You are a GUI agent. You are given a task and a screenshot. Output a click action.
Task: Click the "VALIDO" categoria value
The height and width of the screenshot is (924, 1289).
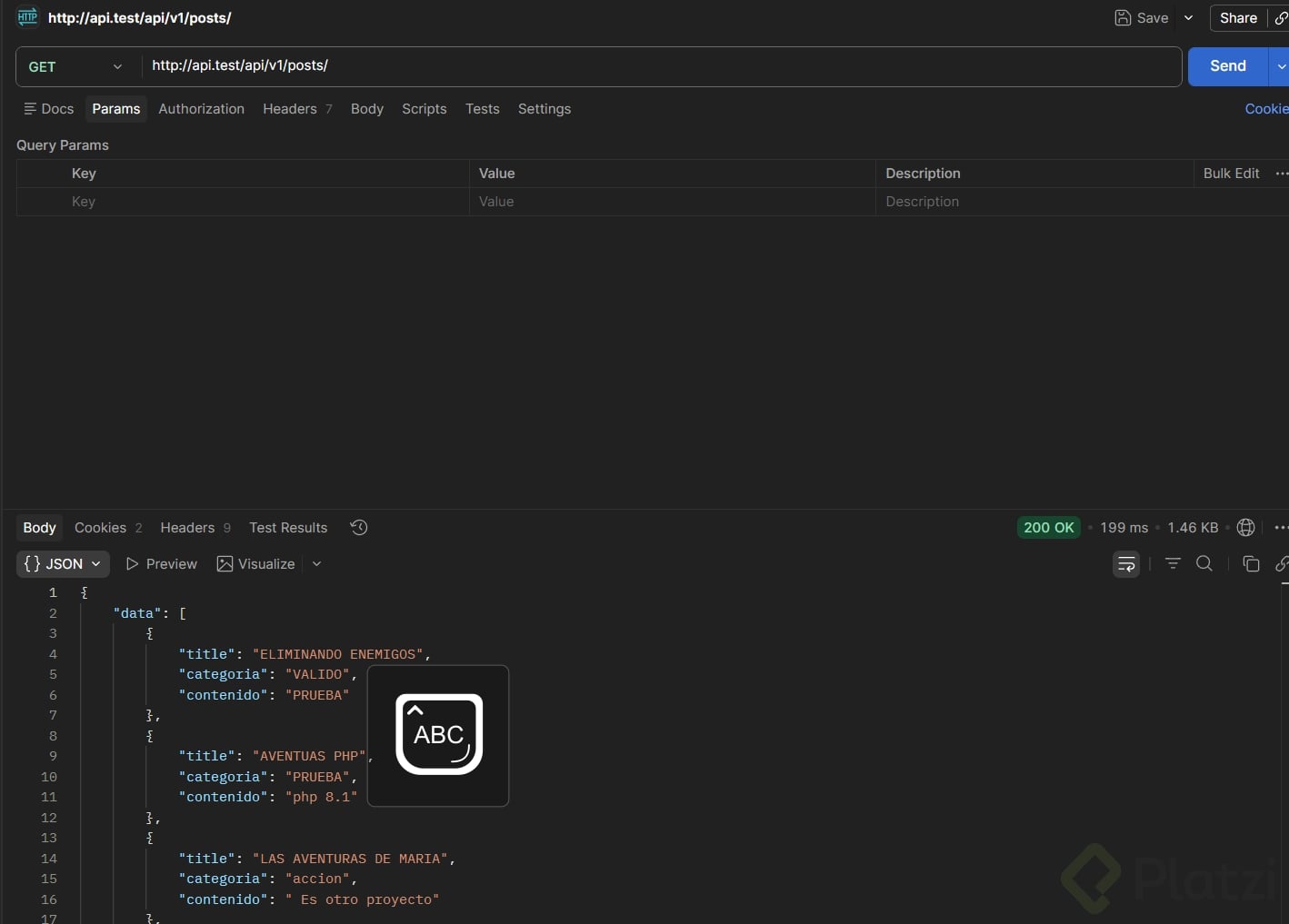[317, 674]
